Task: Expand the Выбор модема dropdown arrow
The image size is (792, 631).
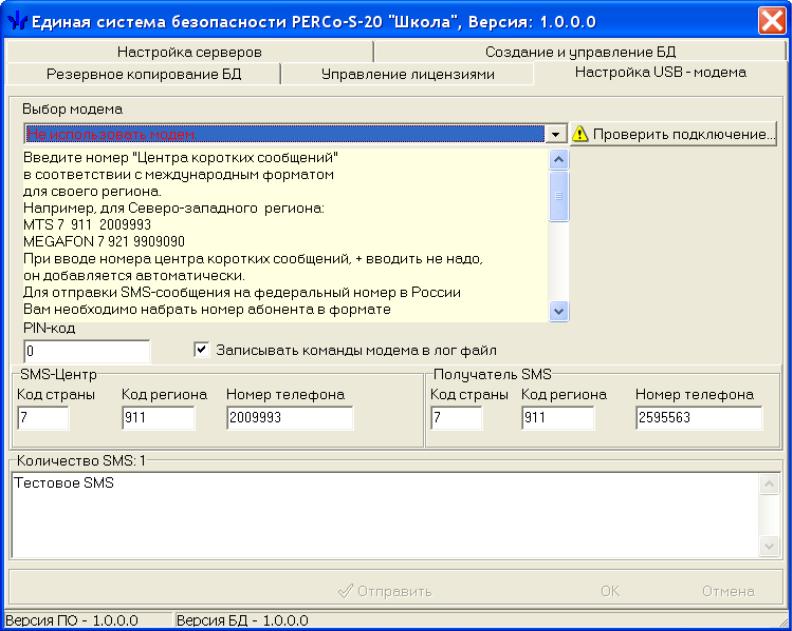Action: click(556, 134)
